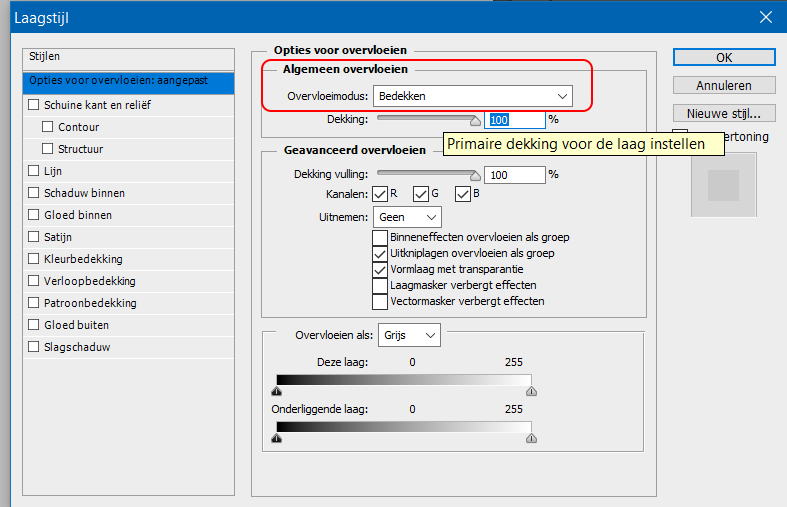Uncheck the R channel checkbox

point(379,193)
